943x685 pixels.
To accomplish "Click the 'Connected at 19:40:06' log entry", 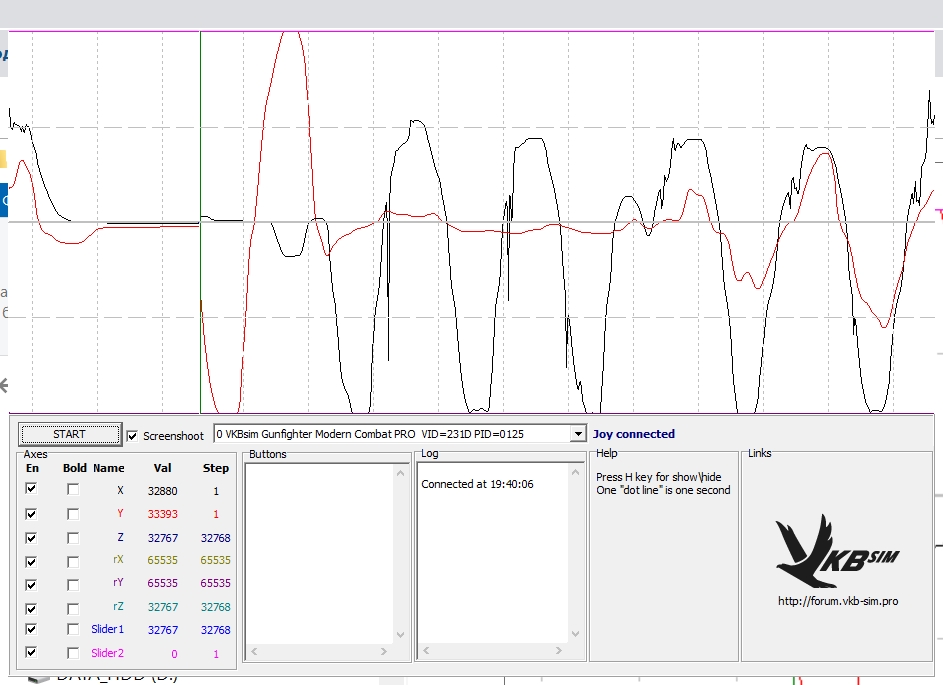I will pos(477,484).
